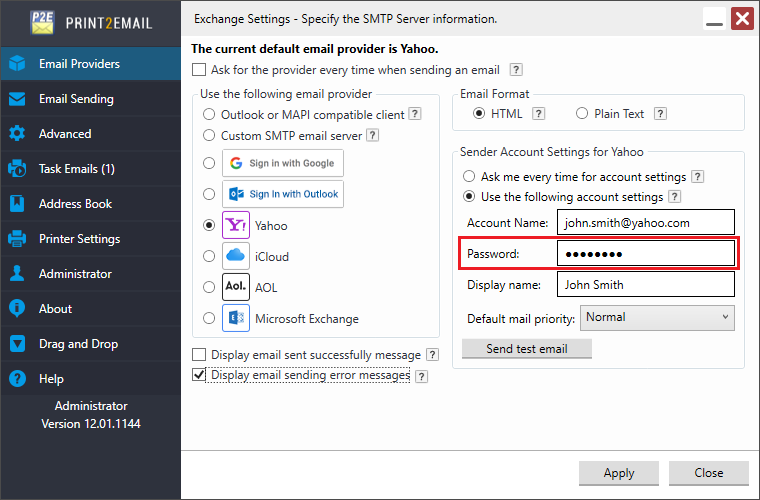Open help for Outlook or MAPI compatible client

pyautogui.click(x=414, y=114)
